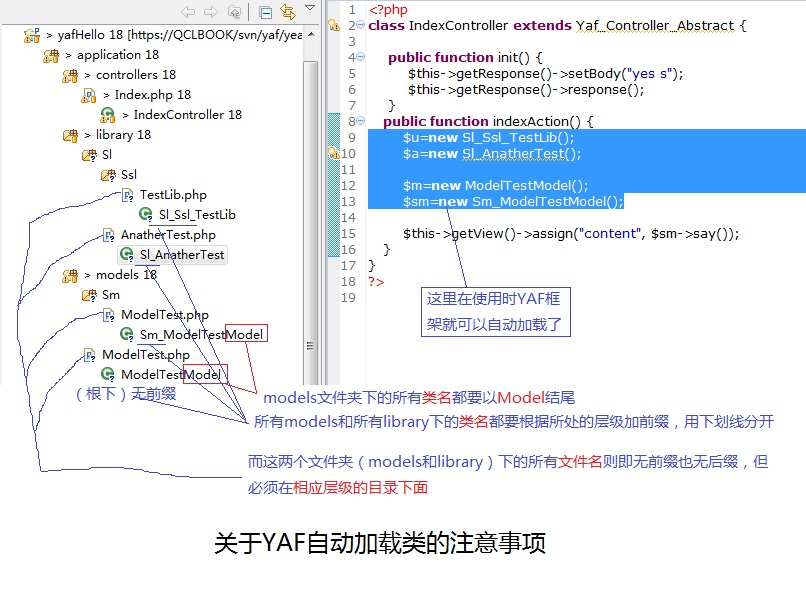806x602 pixels.
Task: Click the Back navigation arrow in explorer toolbar
Action: 188,11
